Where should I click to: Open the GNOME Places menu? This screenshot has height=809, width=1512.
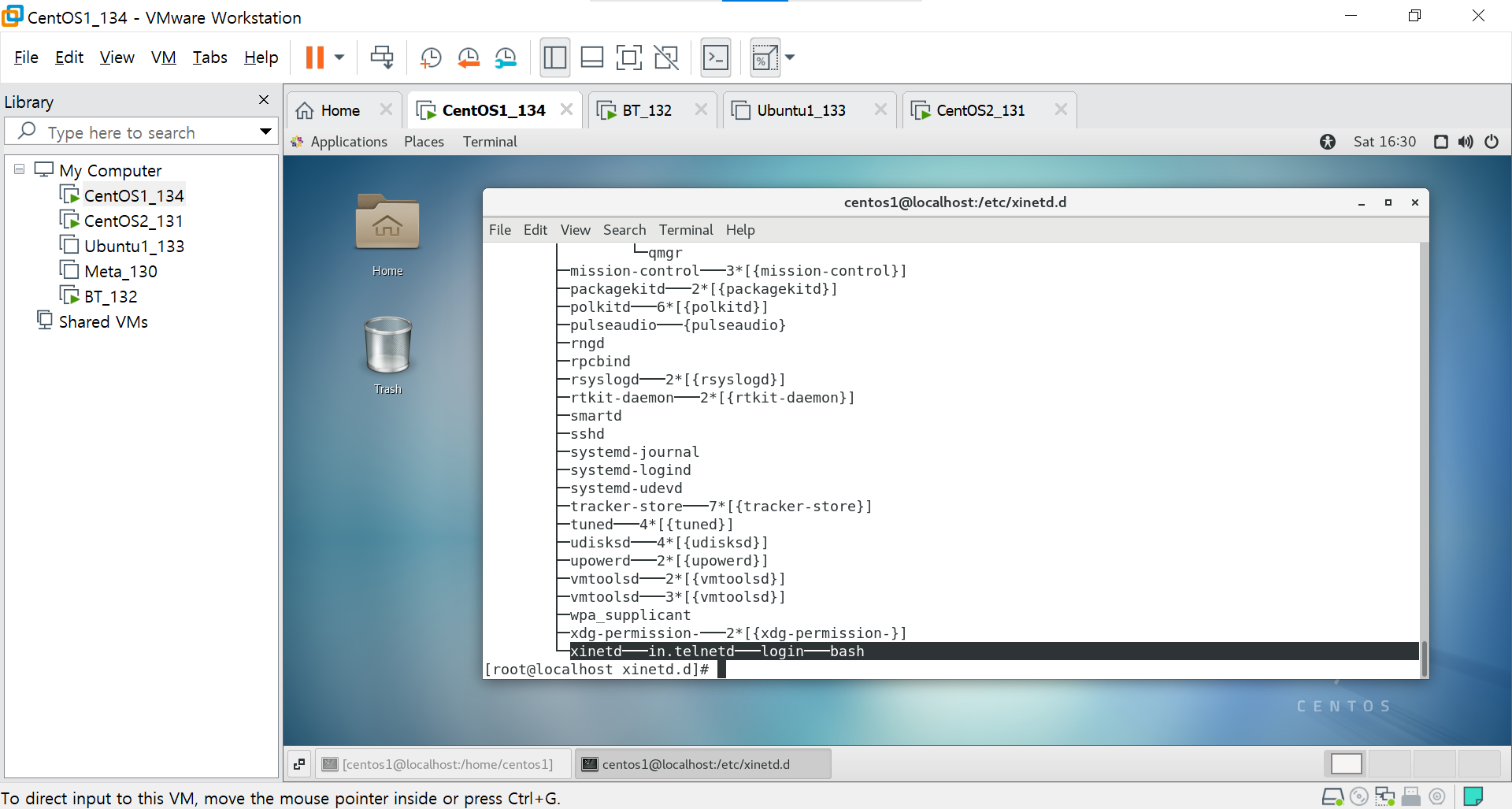pyautogui.click(x=424, y=142)
